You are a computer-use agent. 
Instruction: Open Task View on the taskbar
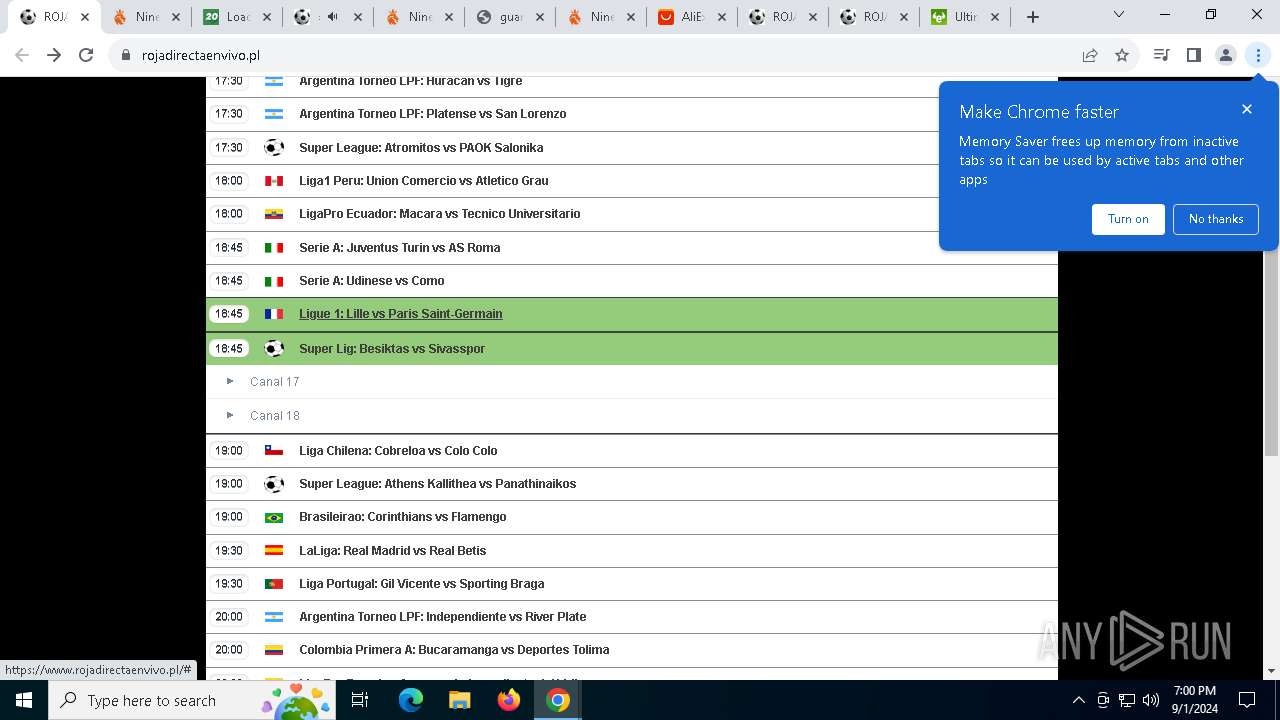[360, 700]
